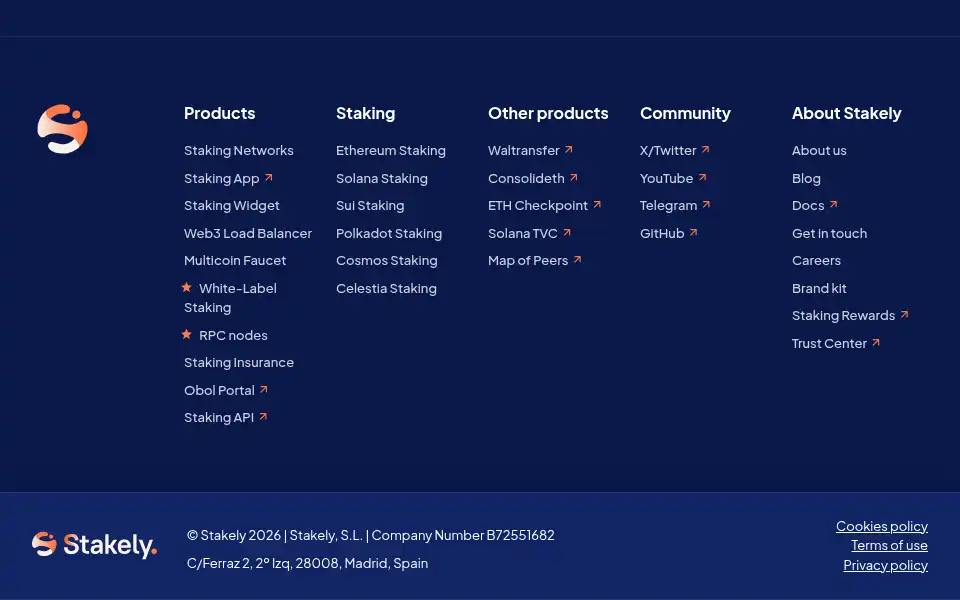Visit the Consolideth link
Image resolution: width=960 pixels, height=600 pixels.
526,179
